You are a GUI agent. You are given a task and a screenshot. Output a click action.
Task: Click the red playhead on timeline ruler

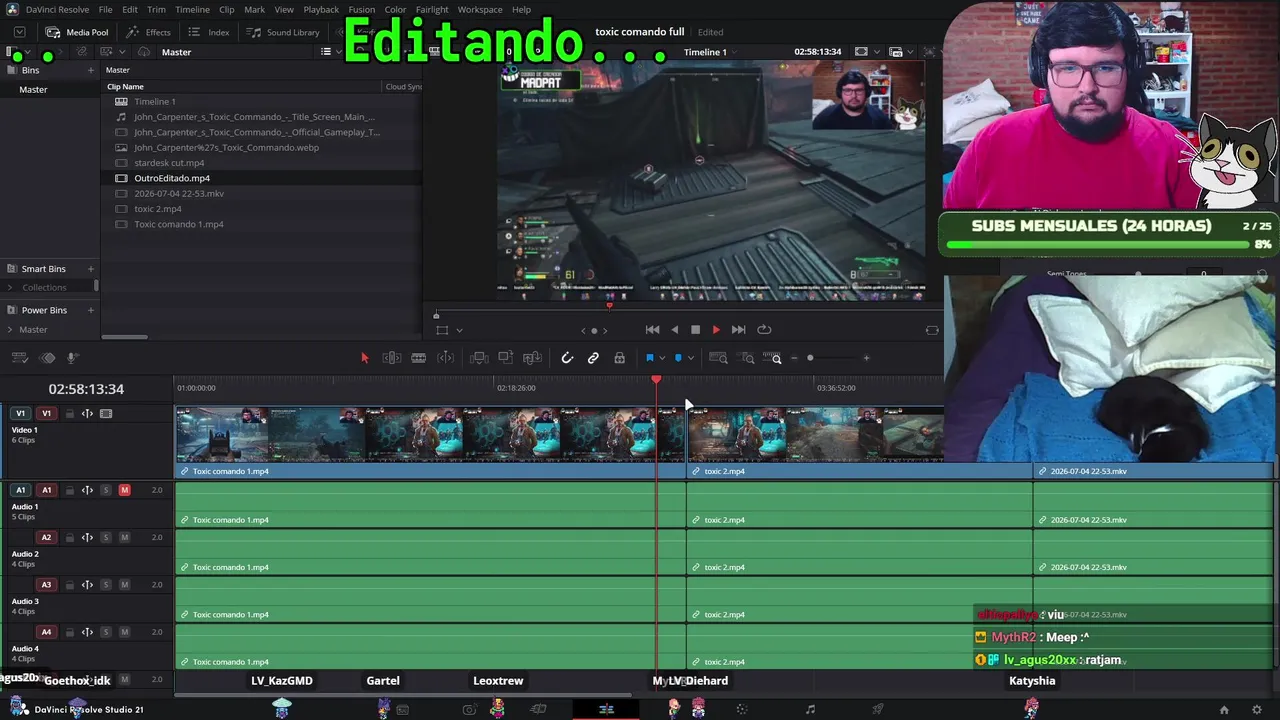[x=656, y=380]
